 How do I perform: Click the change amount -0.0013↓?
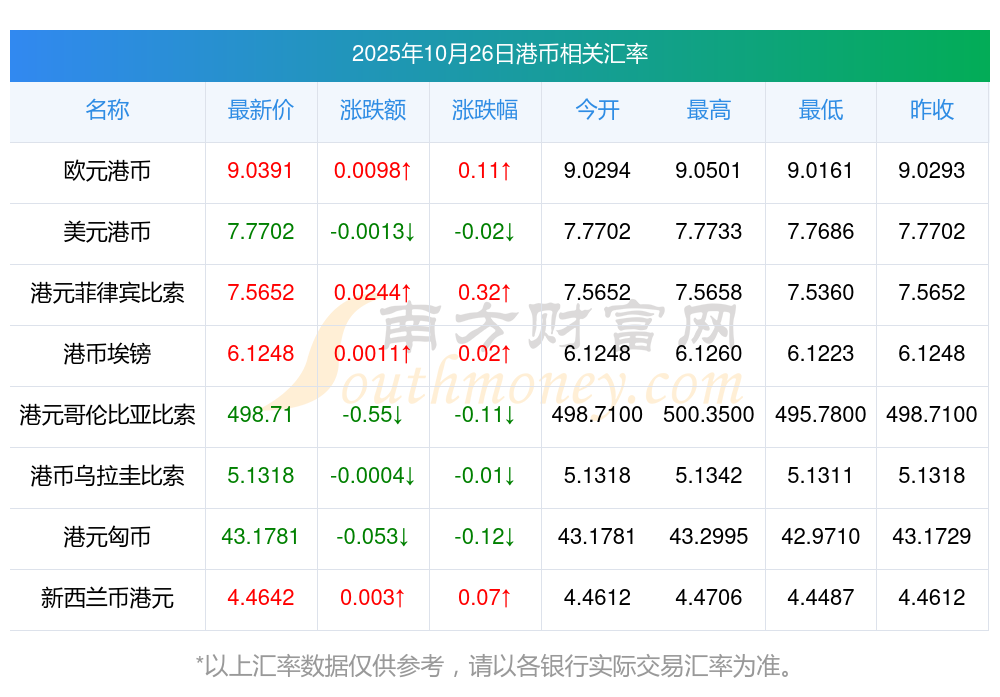coord(373,231)
